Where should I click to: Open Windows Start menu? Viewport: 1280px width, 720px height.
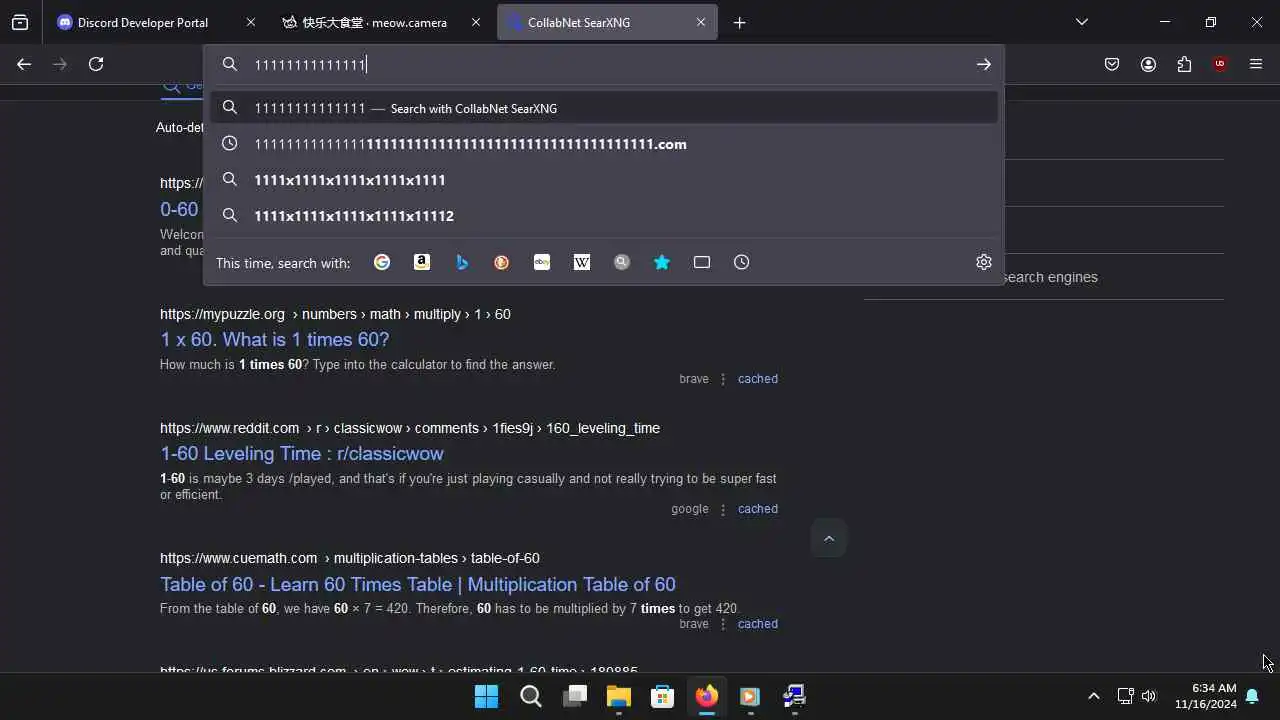tap(487, 696)
